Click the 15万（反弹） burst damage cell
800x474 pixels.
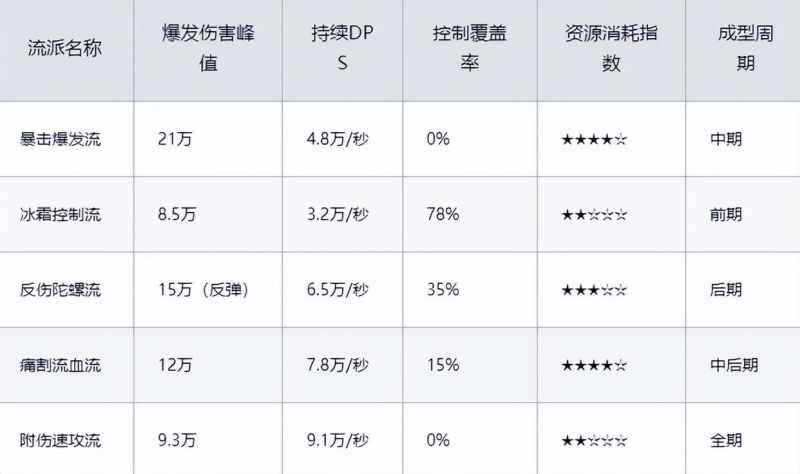tap(202, 290)
